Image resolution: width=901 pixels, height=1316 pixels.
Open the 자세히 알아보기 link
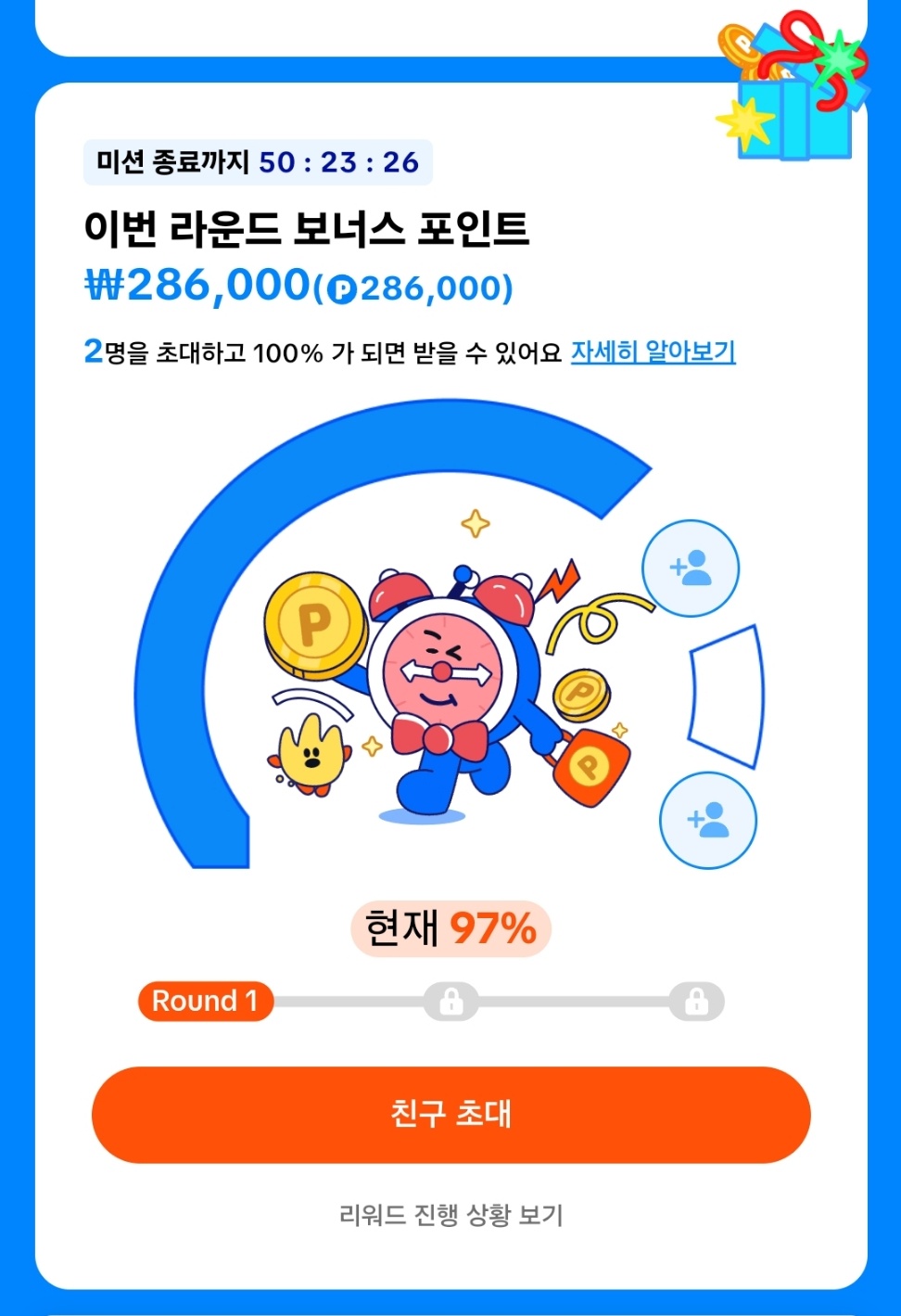654,352
